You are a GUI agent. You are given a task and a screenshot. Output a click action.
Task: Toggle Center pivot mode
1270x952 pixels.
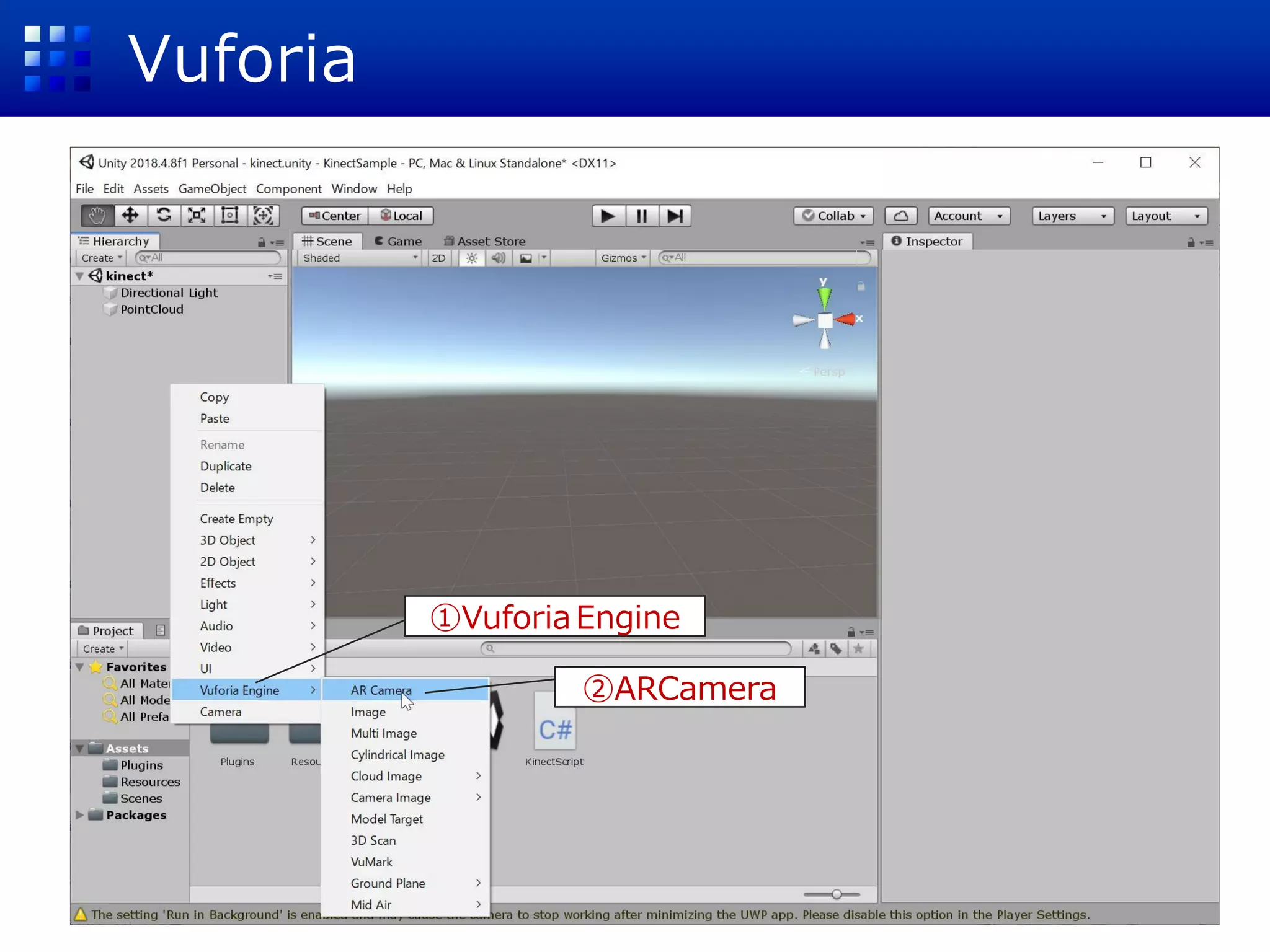click(x=335, y=216)
